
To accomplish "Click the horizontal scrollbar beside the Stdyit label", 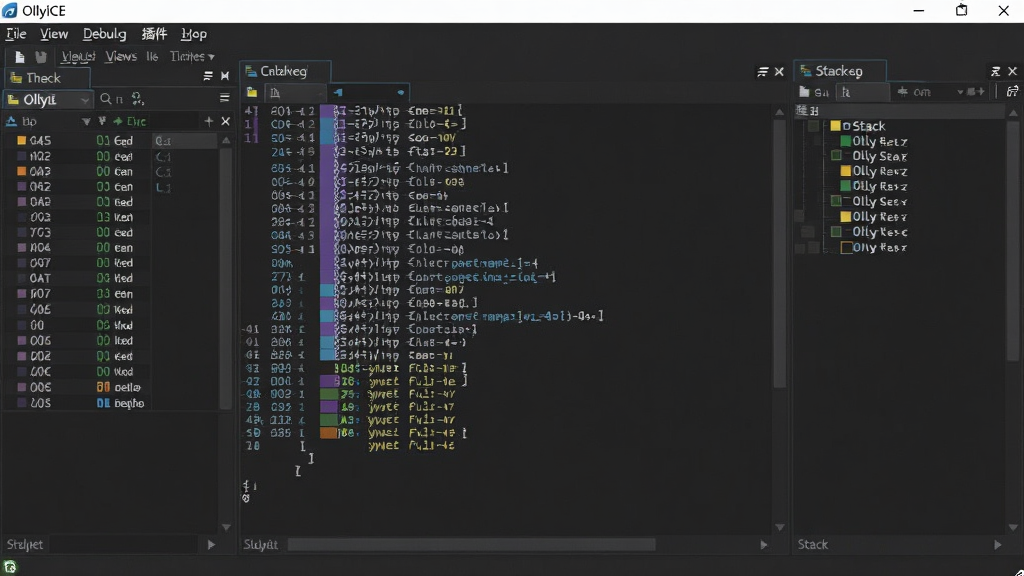I will [x=471, y=545].
